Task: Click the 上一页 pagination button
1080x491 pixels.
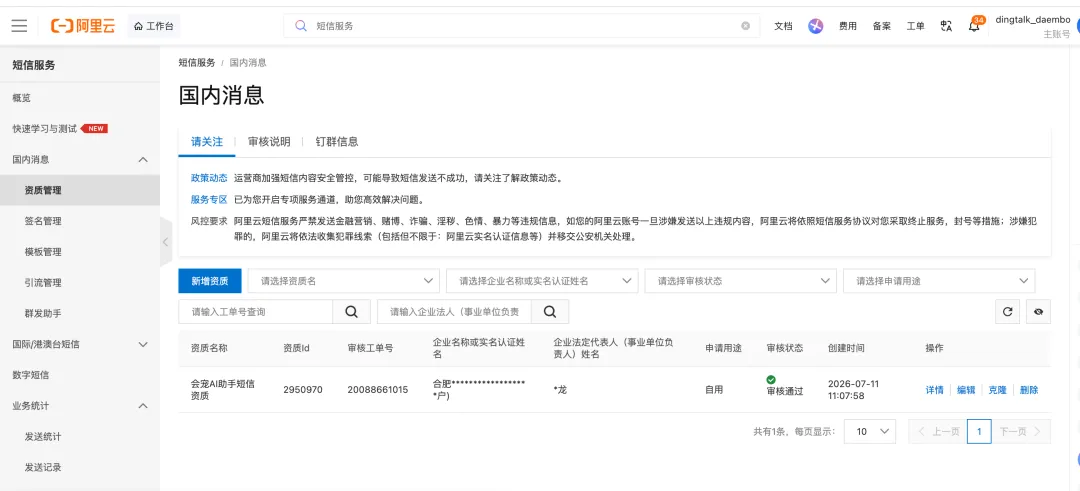Action: pos(938,431)
